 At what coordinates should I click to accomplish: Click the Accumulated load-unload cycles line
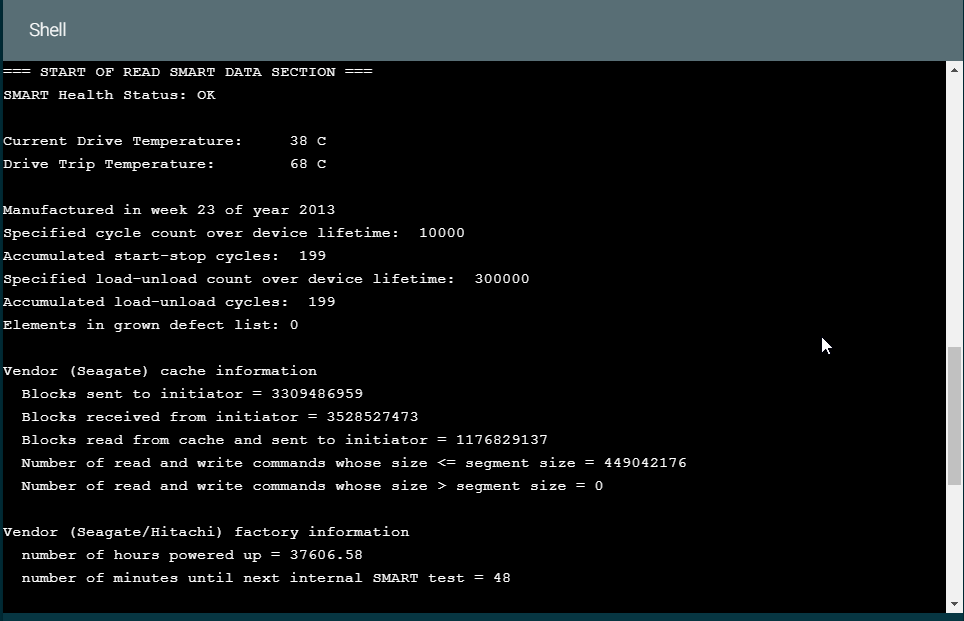coord(169,302)
